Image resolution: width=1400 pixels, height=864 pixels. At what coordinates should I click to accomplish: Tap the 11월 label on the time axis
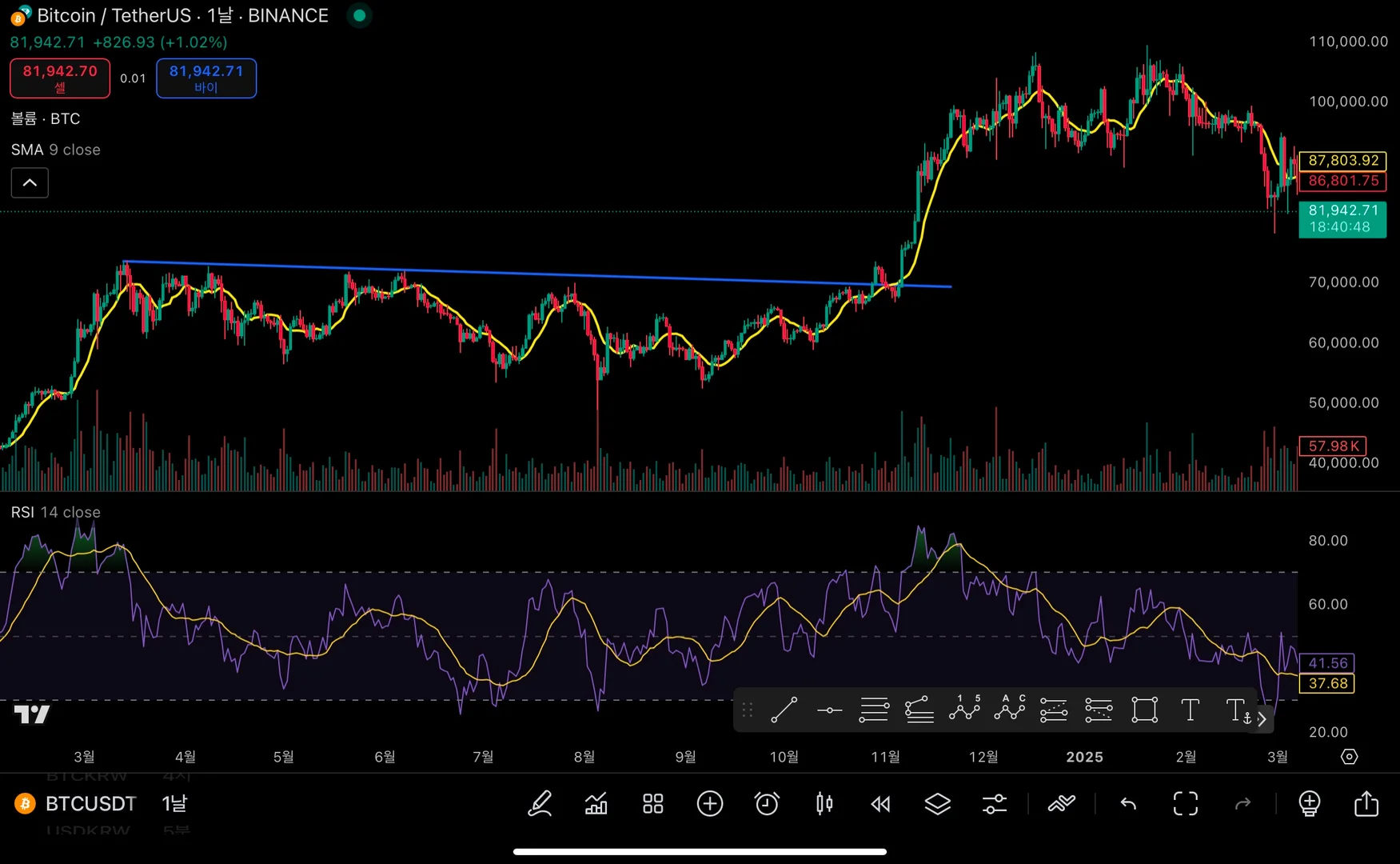coord(885,757)
